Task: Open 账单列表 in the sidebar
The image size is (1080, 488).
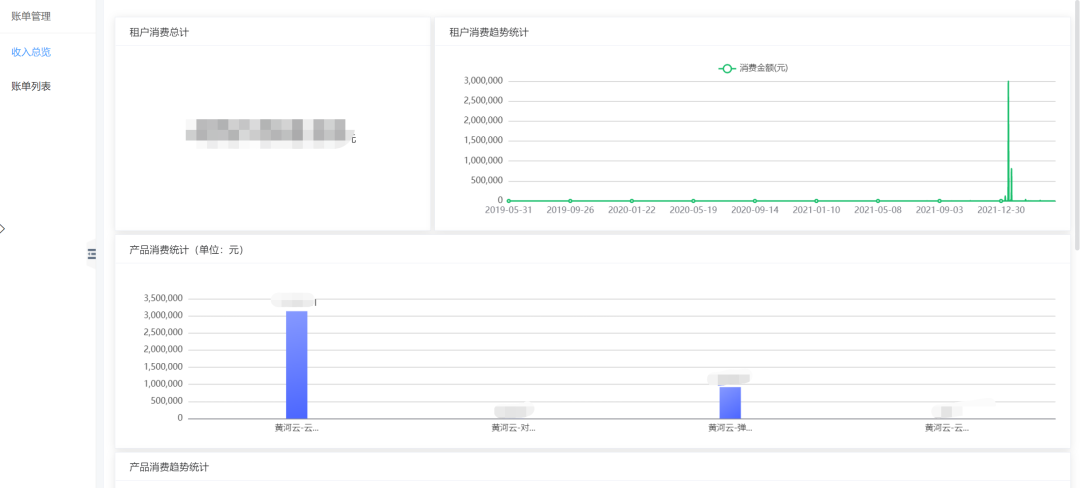Action: click(31, 87)
